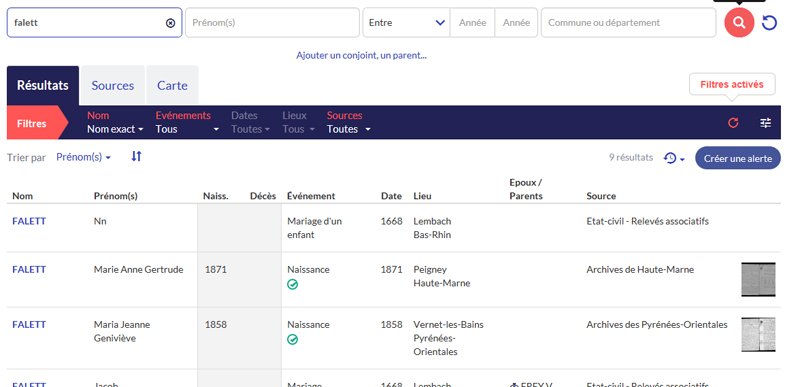Click the 'Source' column header
800x387 pixels.
(601, 196)
